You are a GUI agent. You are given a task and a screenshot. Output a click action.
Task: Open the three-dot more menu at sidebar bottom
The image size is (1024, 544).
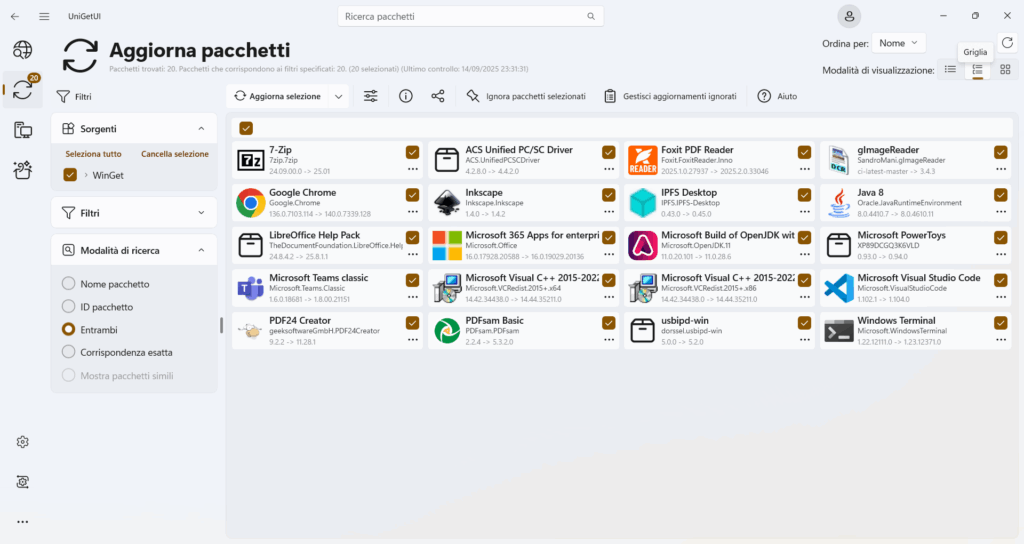click(23, 522)
